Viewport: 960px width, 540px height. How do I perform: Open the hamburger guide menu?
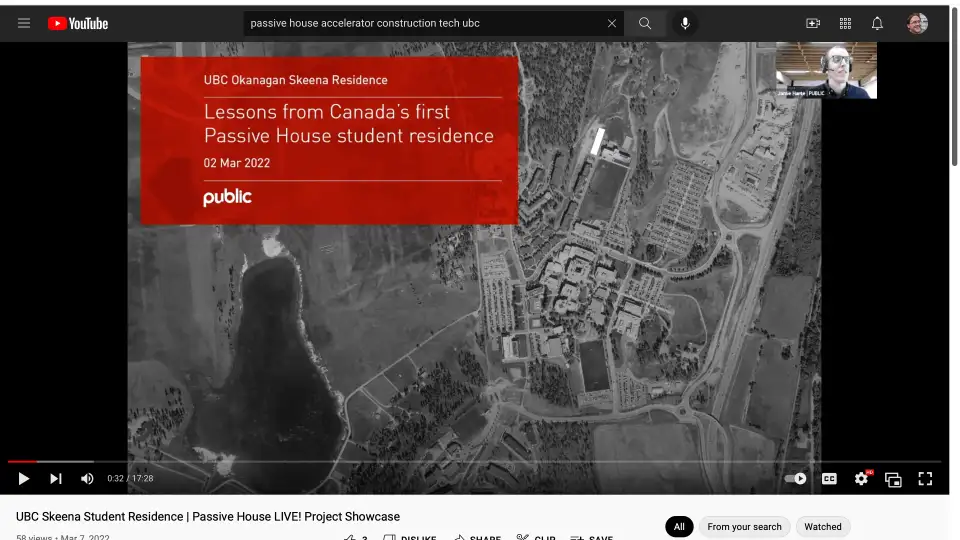click(24, 23)
